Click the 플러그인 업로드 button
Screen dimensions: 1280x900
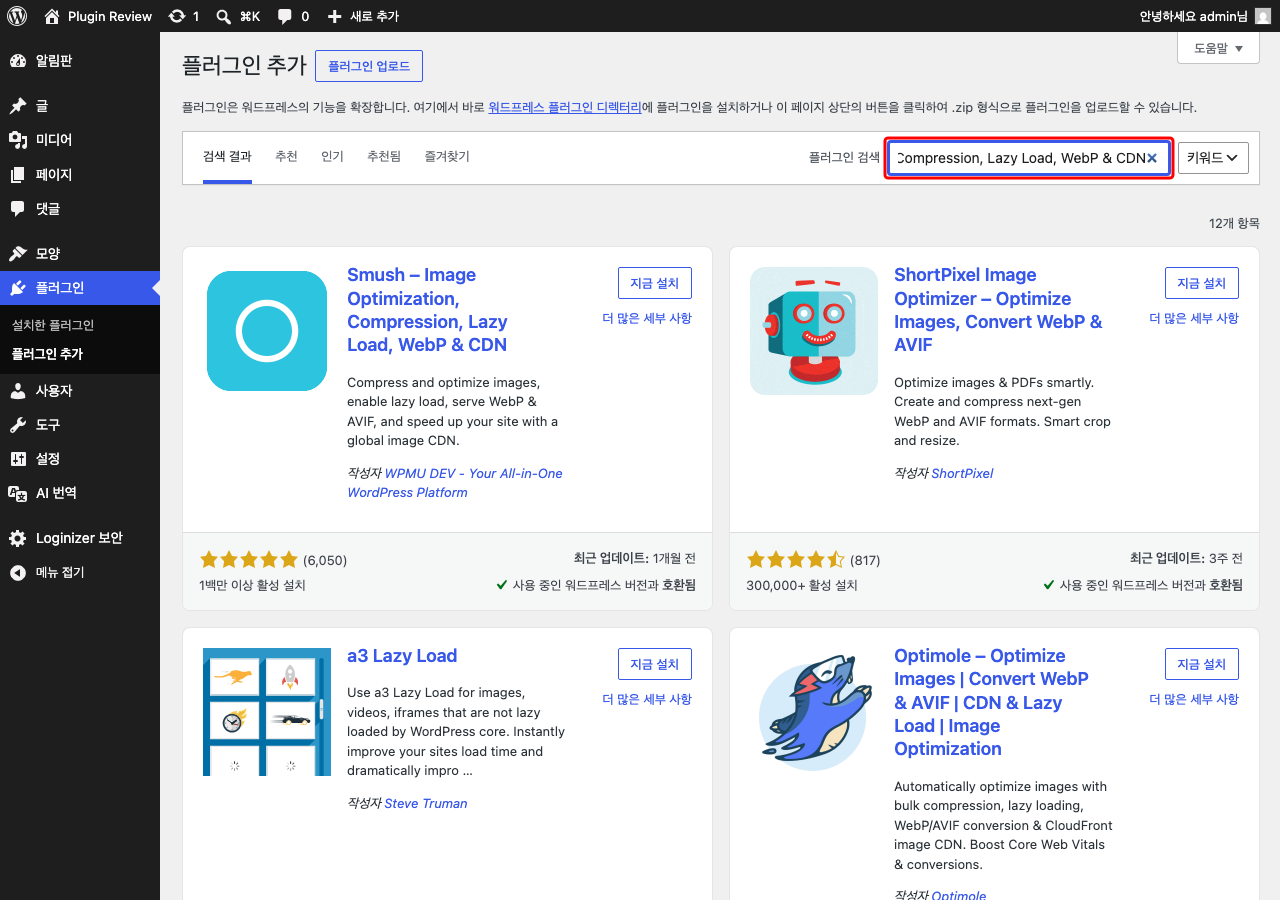pyautogui.click(x=369, y=66)
